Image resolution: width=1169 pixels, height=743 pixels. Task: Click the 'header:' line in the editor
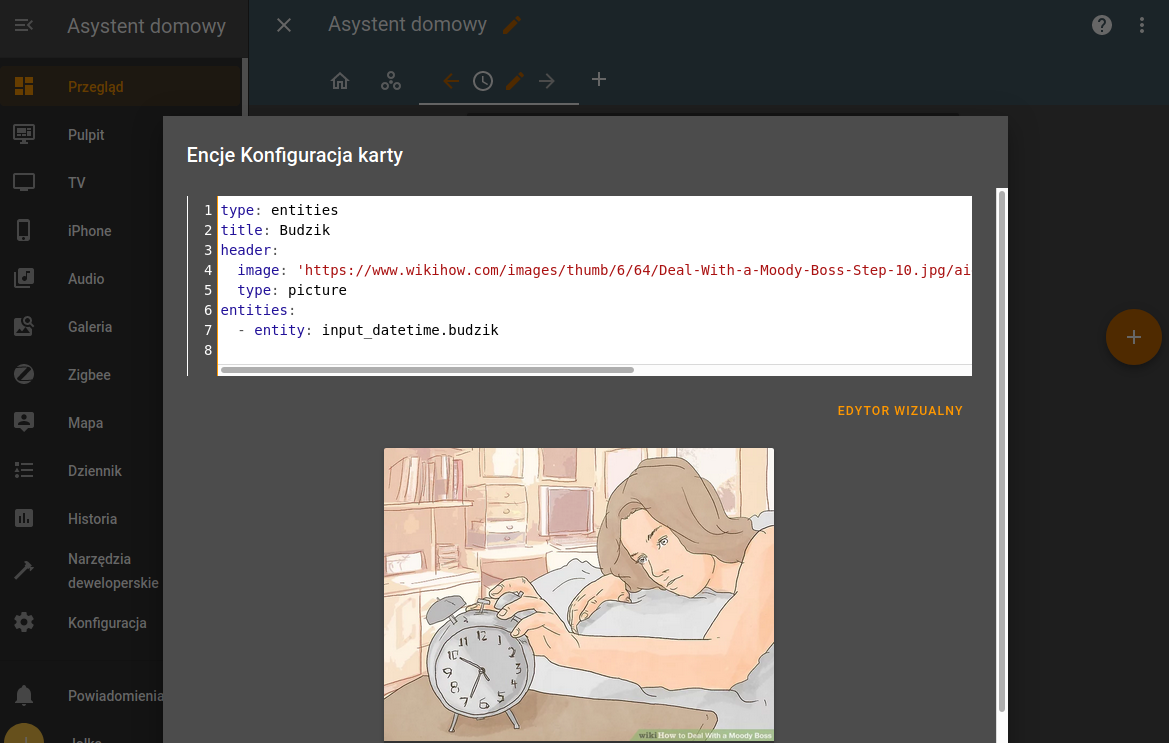pos(249,250)
